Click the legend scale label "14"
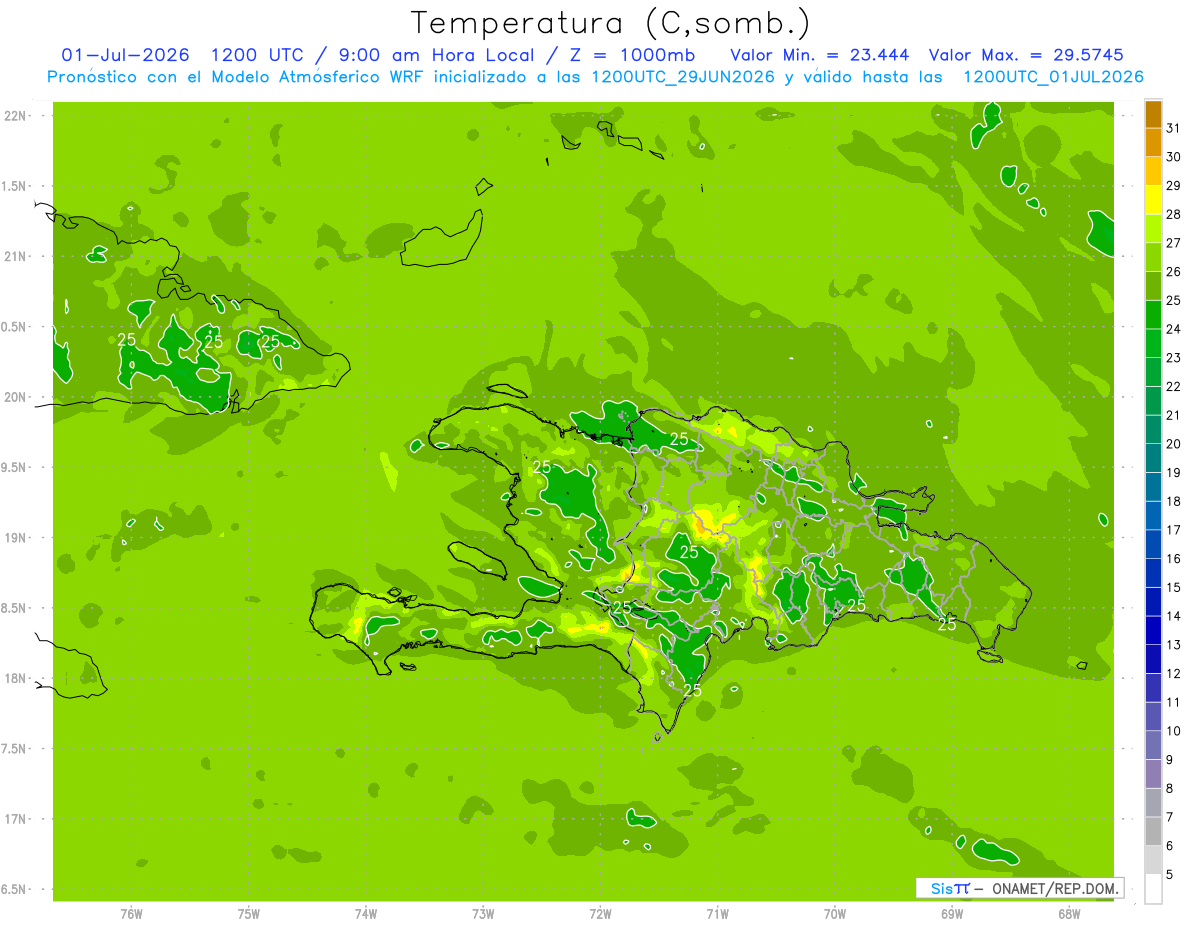The width and height of the screenshot is (1200, 927). pyautogui.click(x=1173, y=616)
